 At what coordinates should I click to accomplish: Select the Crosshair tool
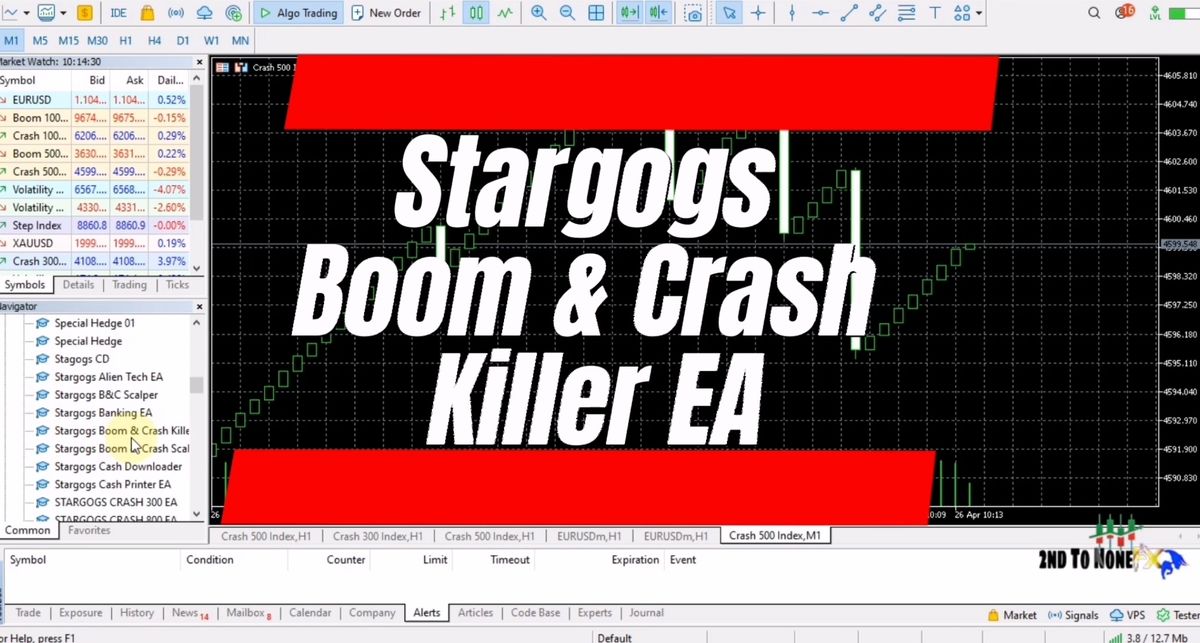758,13
